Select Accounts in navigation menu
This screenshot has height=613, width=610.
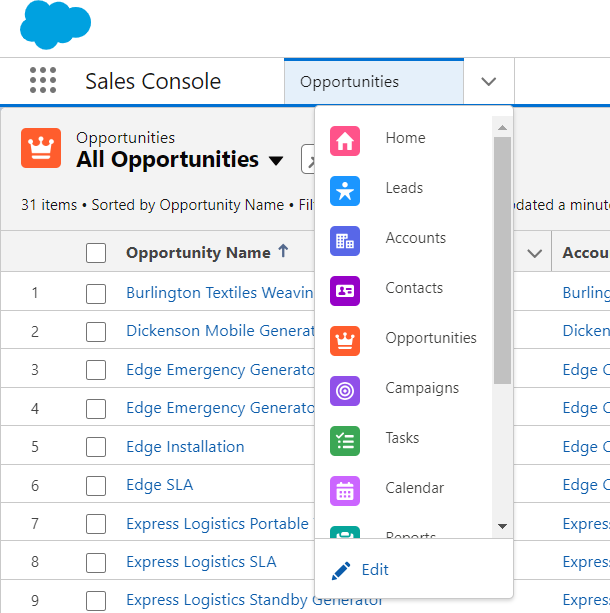[416, 238]
